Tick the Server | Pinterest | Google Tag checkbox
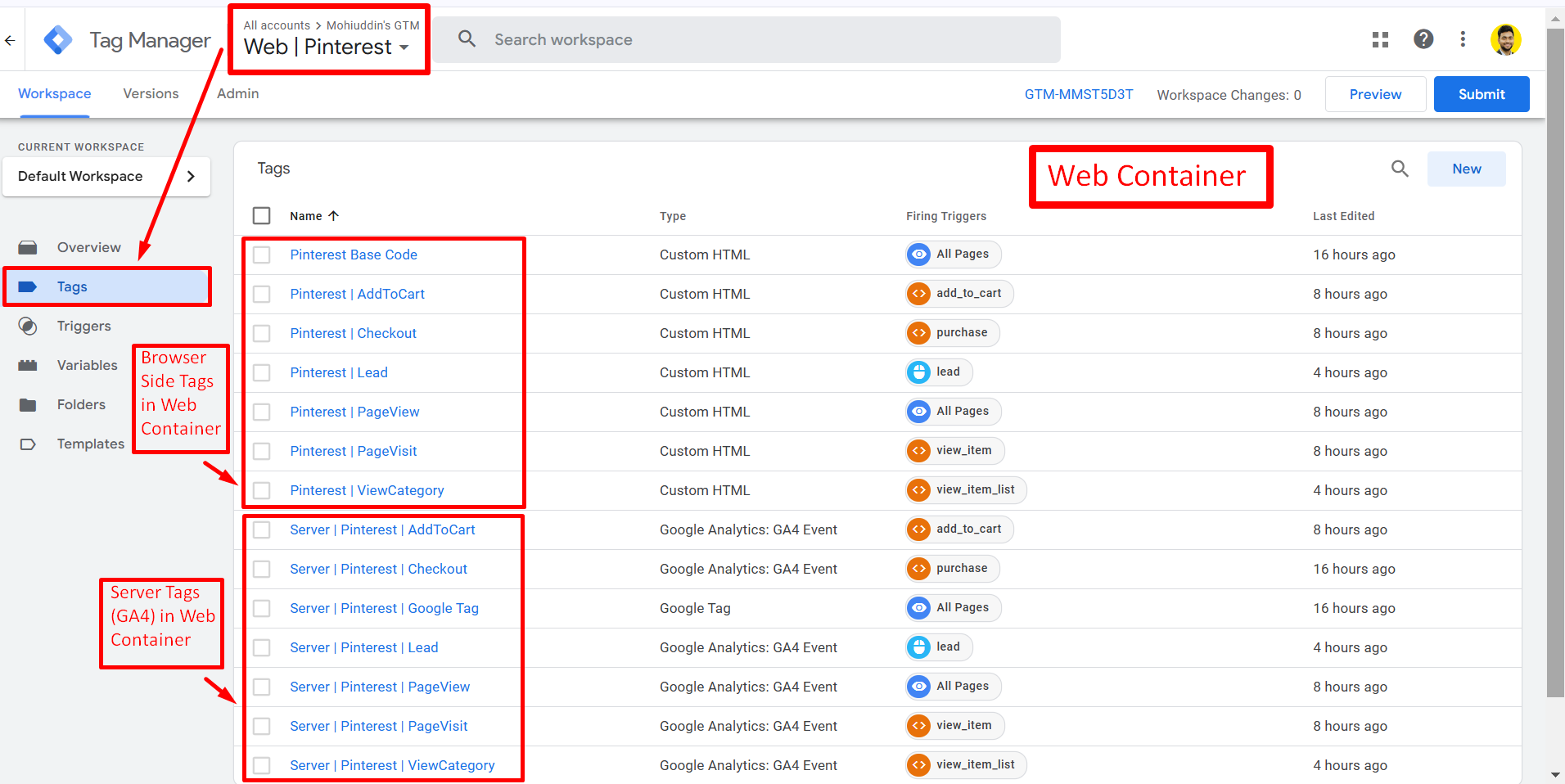 [262, 608]
